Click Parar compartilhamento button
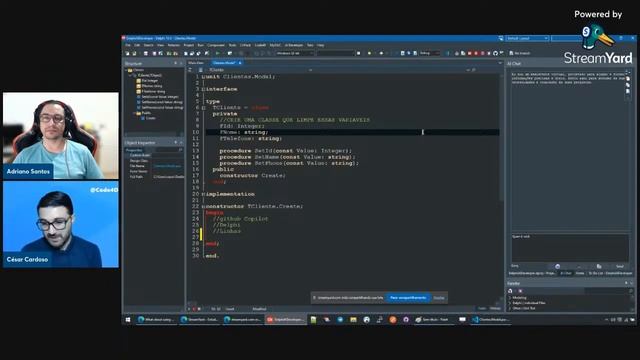Image resolution: width=640 pixels, height=360 pixels. [408, 298]
